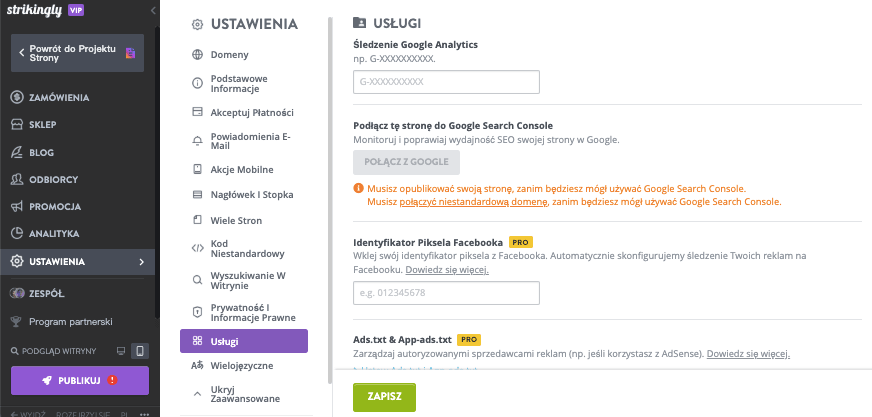Click the Strikingly logo
This screenshot has height=417, width=872.
pyautogui.click(x=34, y=10)
